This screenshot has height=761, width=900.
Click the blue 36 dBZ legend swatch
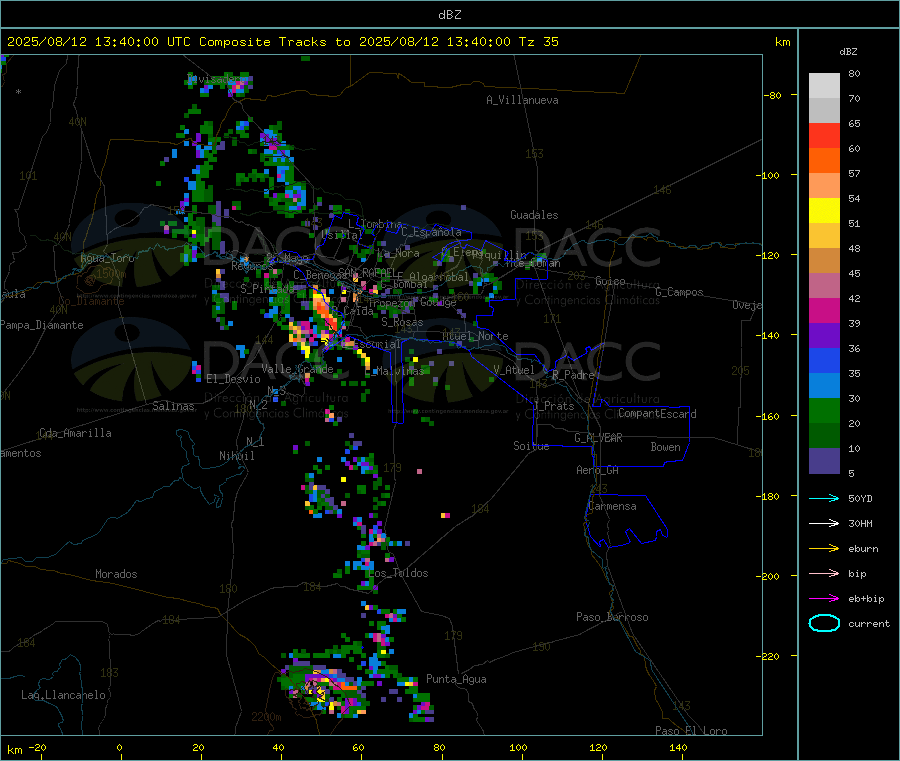pyautogui.click(x=824, y=360)
